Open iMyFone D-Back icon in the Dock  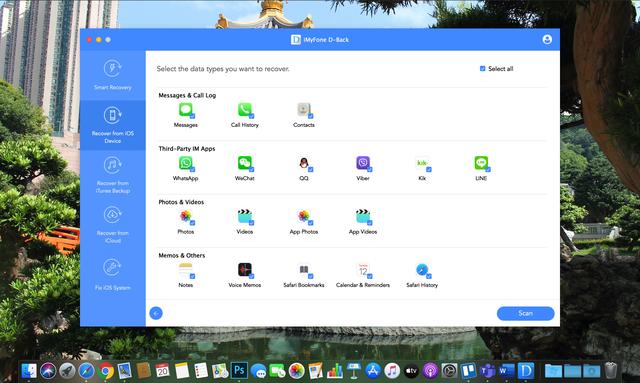[x=526, y=371]
